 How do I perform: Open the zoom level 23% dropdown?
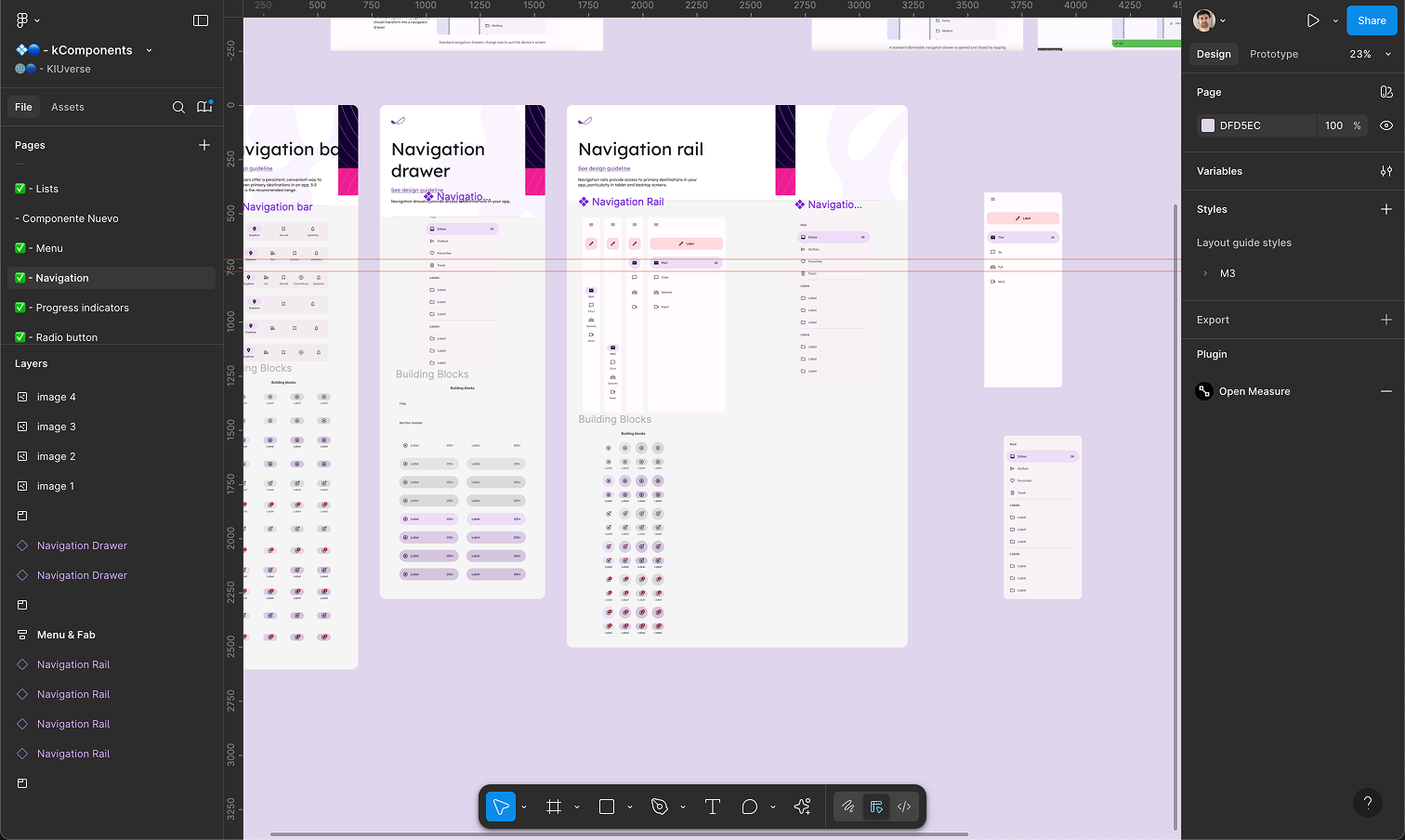pos(1371,54)
